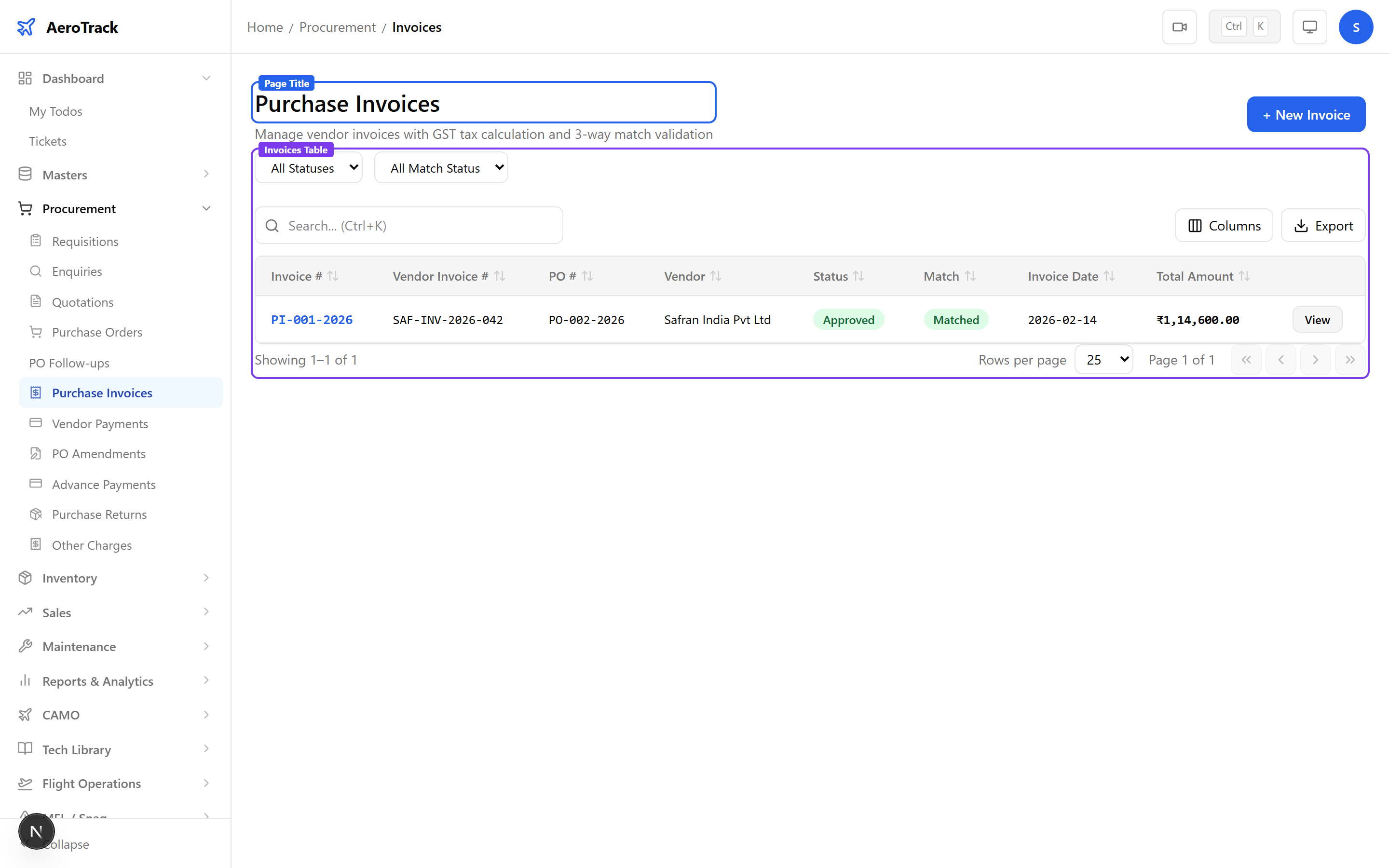Click inside the search input field
This screenshot has width=1389, height=868.
409,225
